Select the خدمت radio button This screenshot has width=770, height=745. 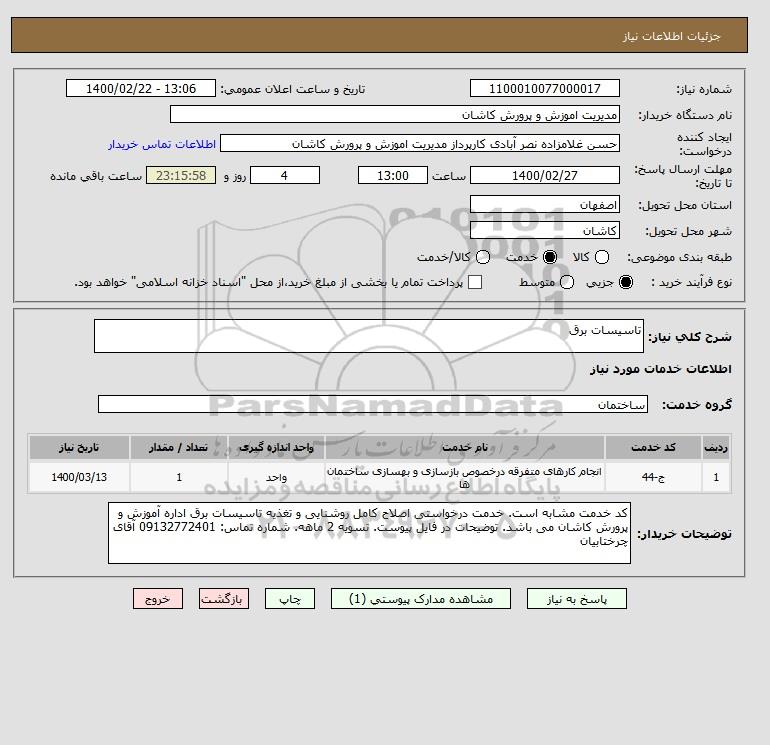[550, 257]
